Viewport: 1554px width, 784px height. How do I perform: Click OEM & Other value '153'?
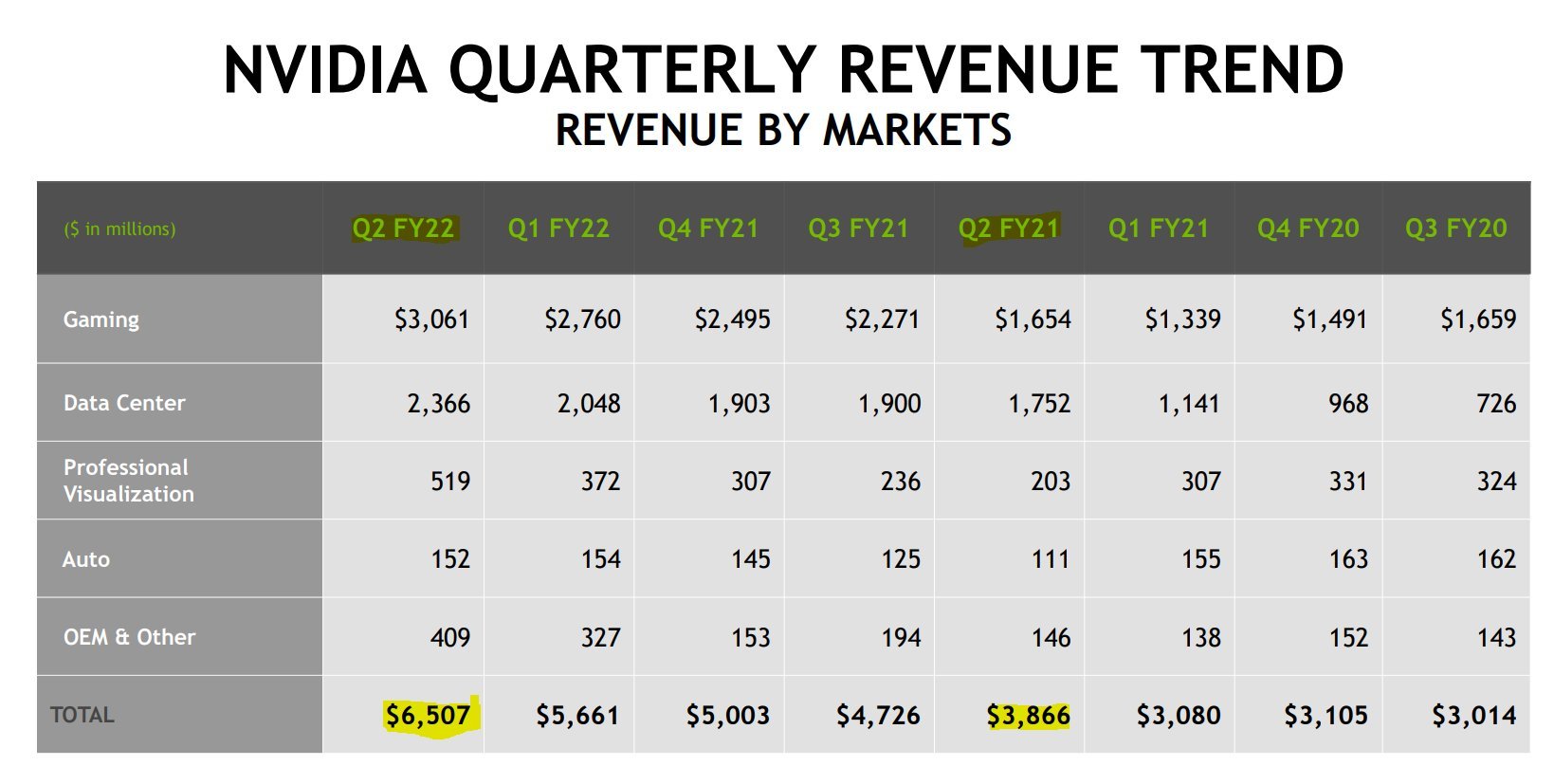[751, 638]
